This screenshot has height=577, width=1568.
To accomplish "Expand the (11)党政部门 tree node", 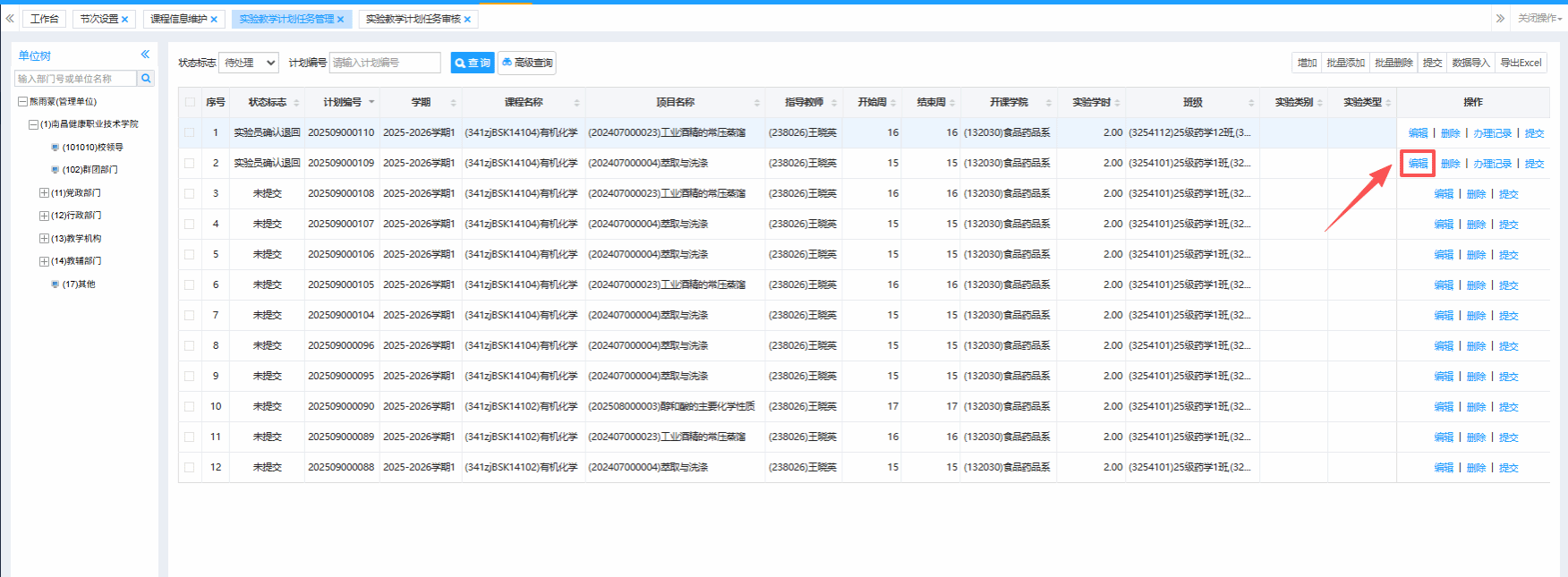I will pos(44,192).
